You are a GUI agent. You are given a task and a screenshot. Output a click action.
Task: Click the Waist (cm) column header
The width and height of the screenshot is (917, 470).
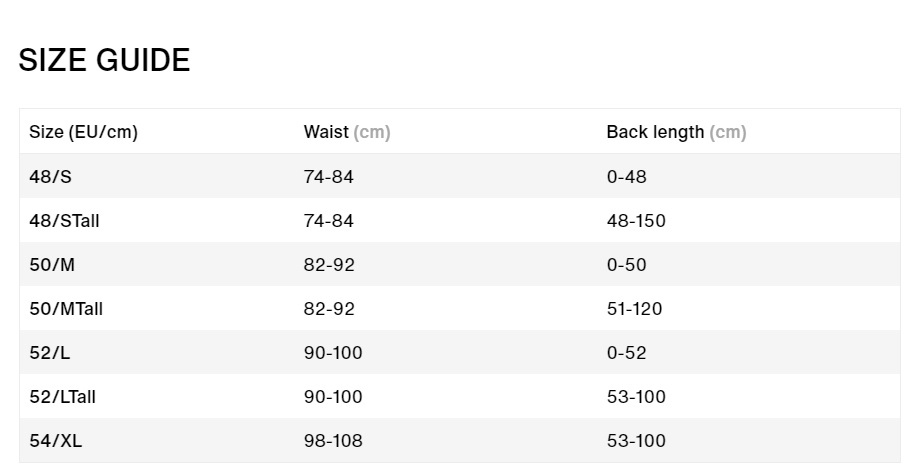click(347, 132)
